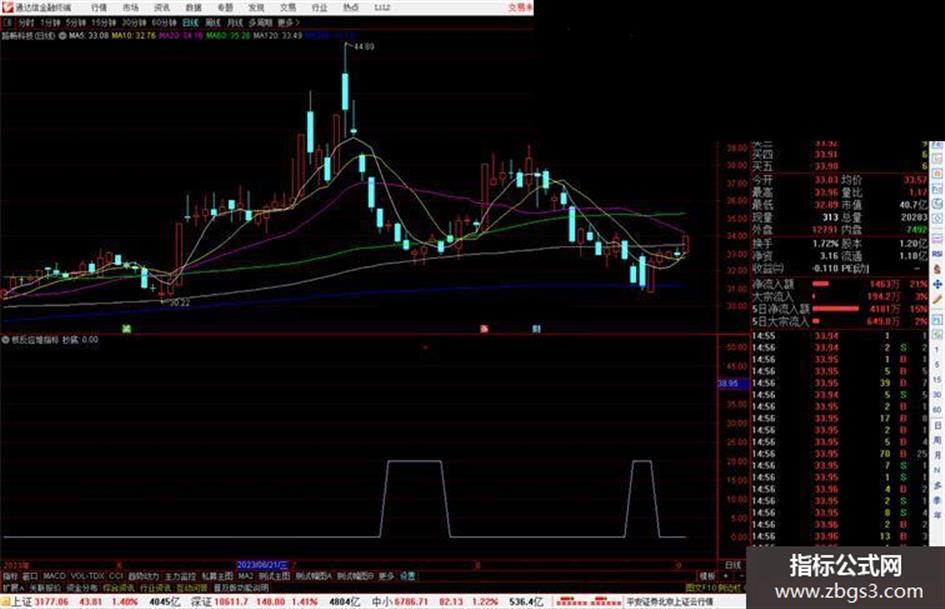This screenshot has width=945, height=609.
Task: Select the CCI indicator tab
Action: tap(116, 576)
